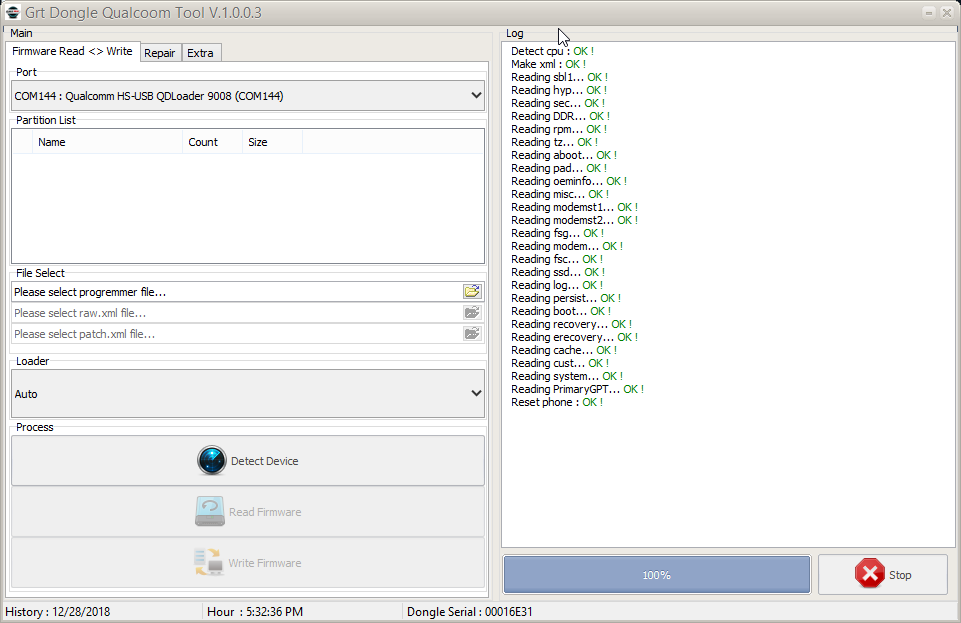
Task: Open the Extra tab
Action: click(200, 53)
